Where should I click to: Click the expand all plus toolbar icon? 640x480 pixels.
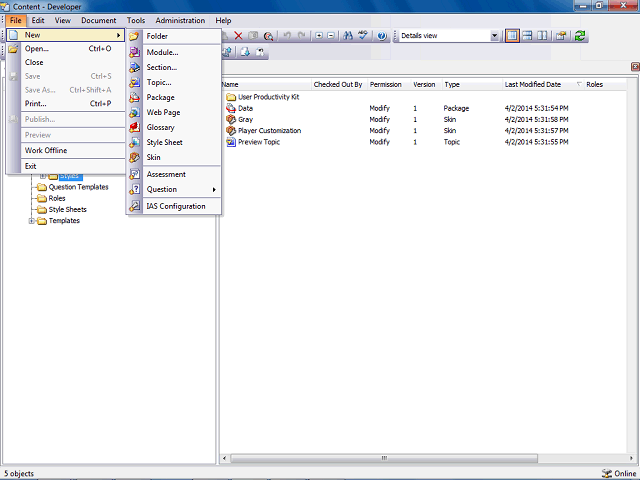tap(319, 36)
